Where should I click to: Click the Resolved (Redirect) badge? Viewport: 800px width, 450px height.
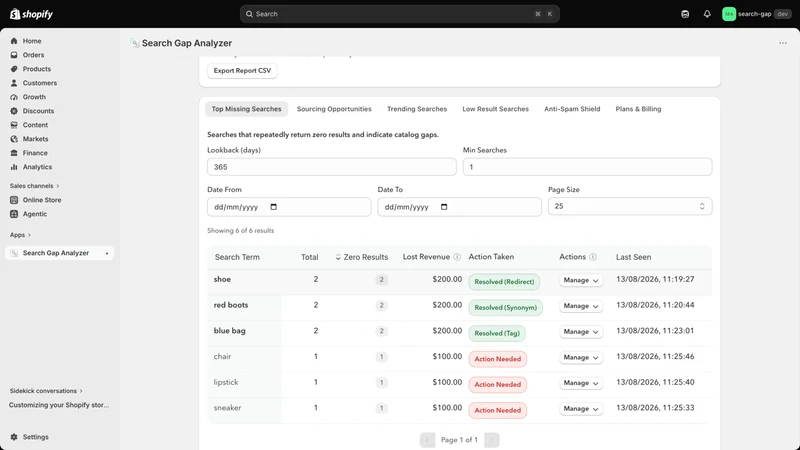coord(504,282)
